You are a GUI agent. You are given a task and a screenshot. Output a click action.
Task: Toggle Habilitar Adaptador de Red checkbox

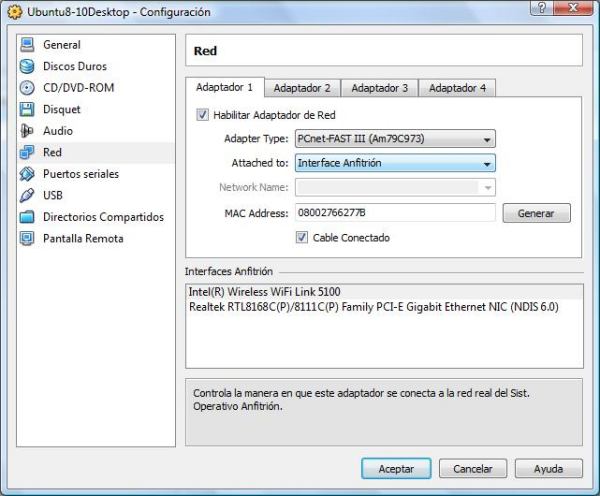click(x=204, y=115)
